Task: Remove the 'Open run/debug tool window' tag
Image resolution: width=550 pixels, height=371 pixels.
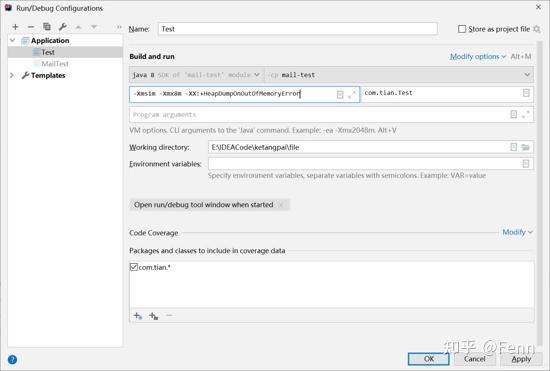Action: coord(281,205)
